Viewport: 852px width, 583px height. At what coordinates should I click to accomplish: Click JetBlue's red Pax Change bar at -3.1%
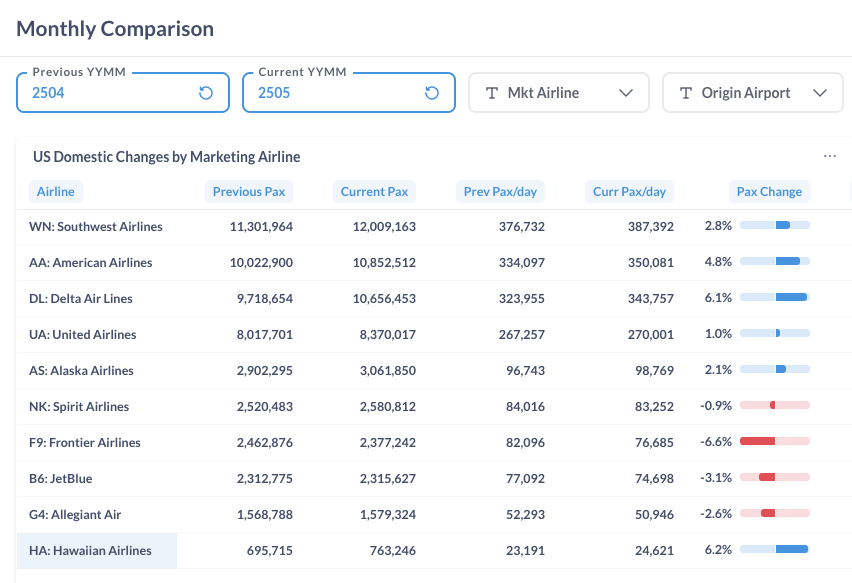click(x=775, y=477)
